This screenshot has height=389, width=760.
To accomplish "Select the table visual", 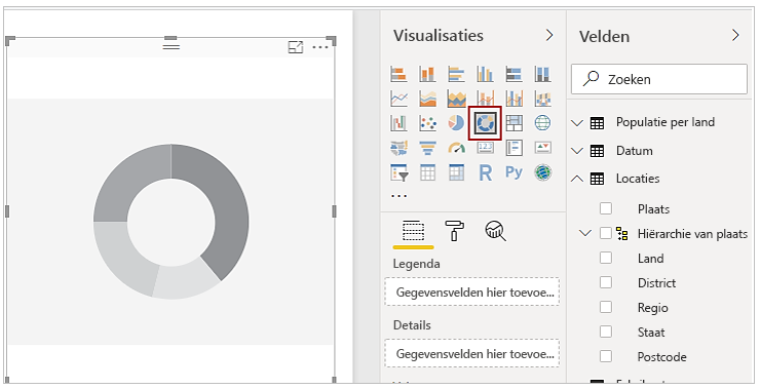I will click(428, 172).
